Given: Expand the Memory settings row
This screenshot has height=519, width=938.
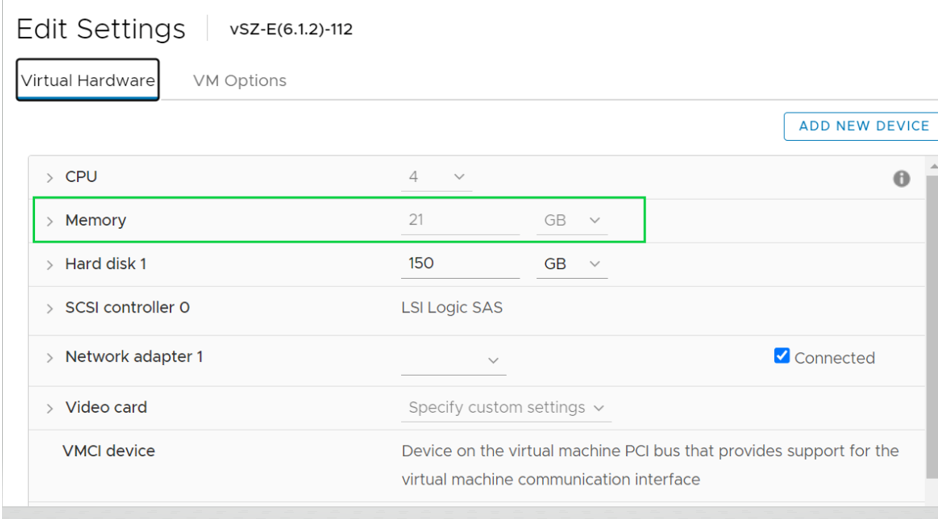Looking at the screenshot, I should [50, 221].
